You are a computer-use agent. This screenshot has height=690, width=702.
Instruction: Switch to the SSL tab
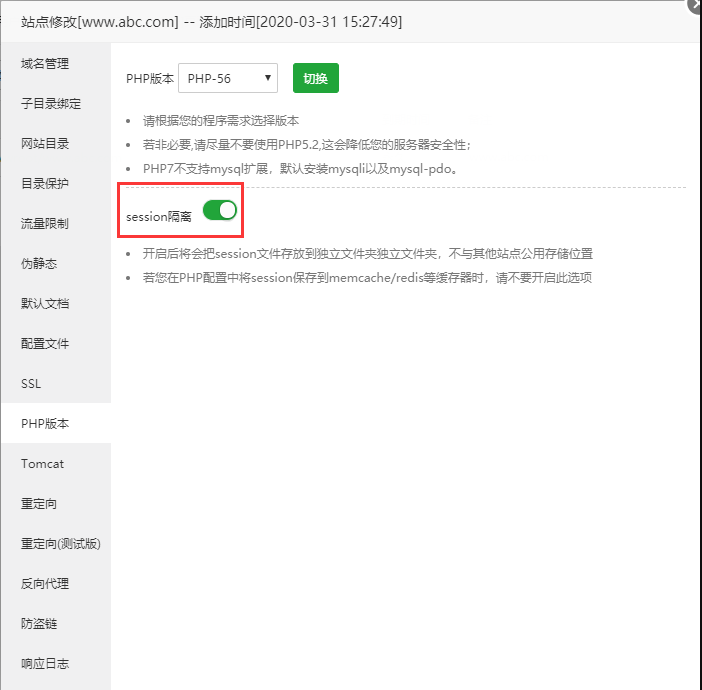56,383
